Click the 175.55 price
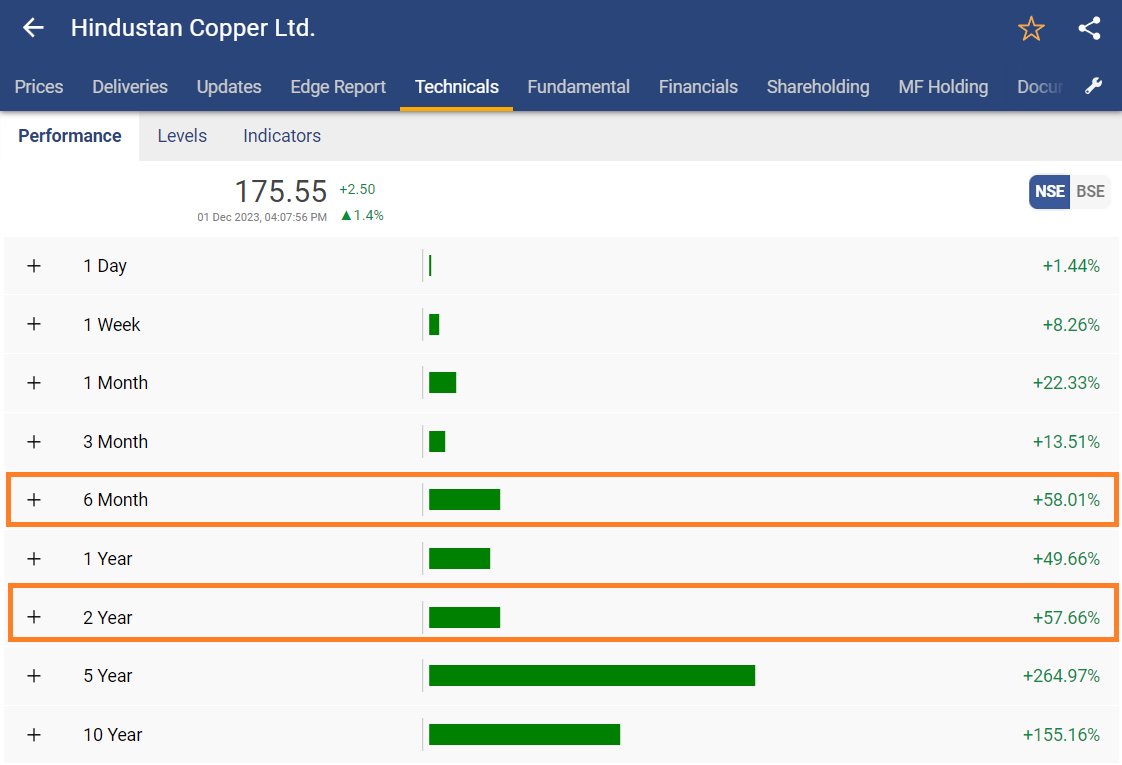The width and height of the screenshot is (1122, 765). tap(280, 191)
